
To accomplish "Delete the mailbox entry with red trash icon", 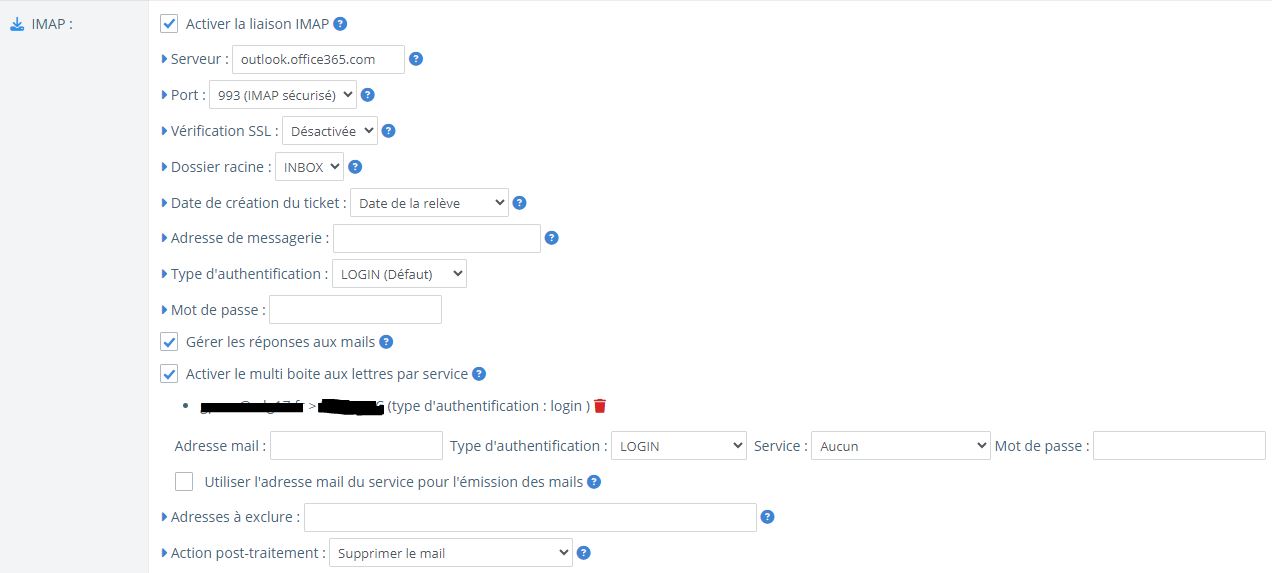I will click(600, 406).
